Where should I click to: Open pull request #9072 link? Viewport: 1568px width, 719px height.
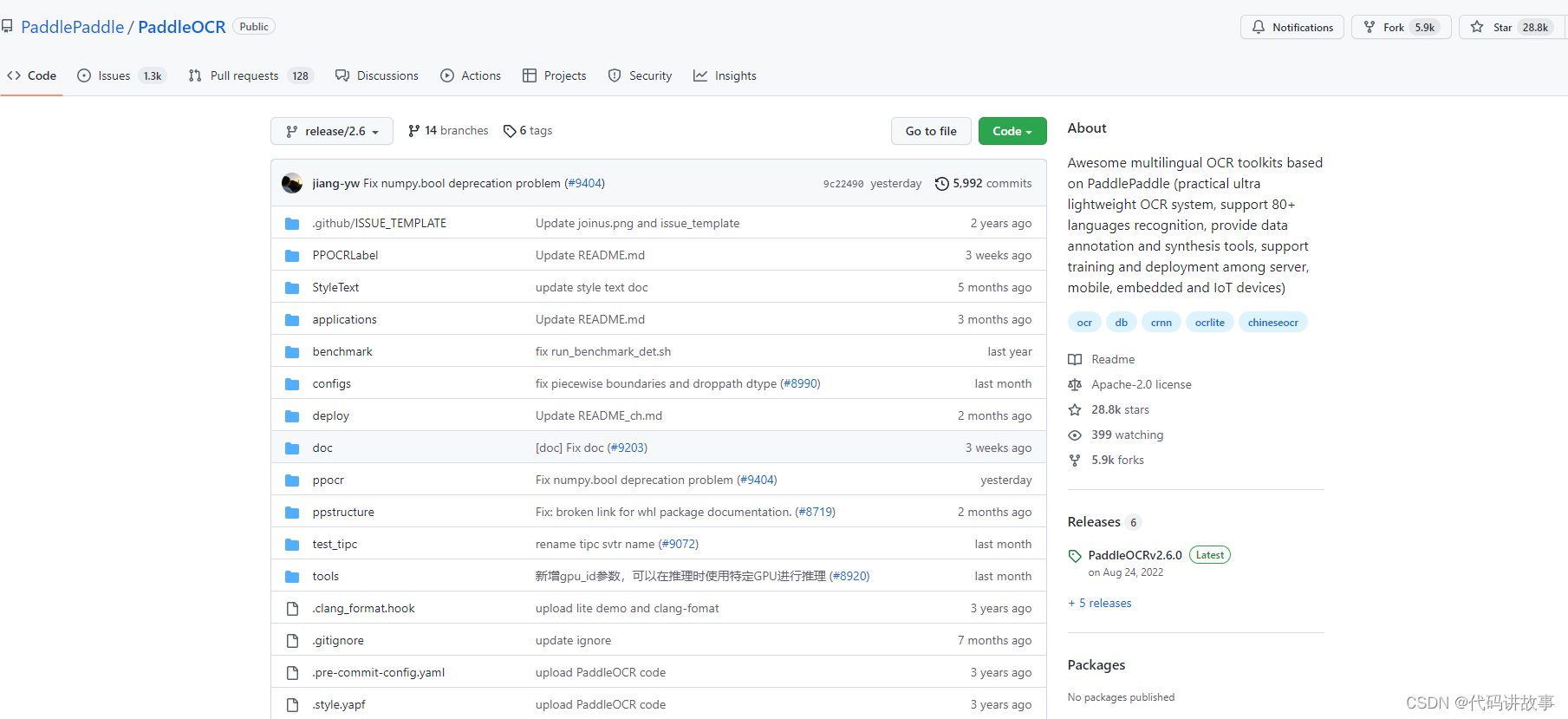[x=679, y=544]
